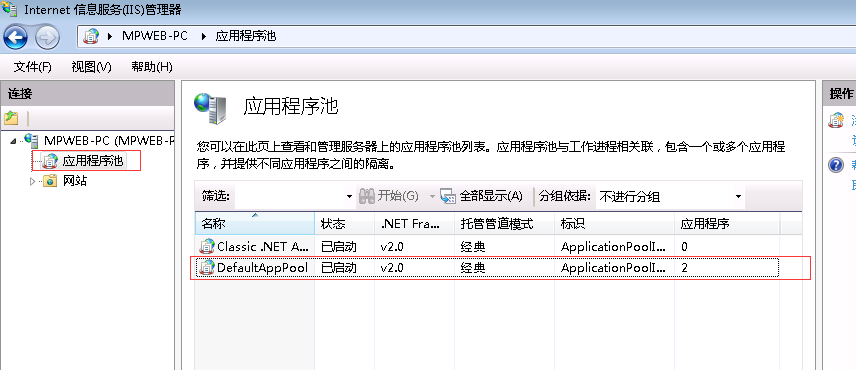The height and width of the screenshot is (370, 856).
Task: Select the MPWEB-PC server tree item
Action: [109, 140]
